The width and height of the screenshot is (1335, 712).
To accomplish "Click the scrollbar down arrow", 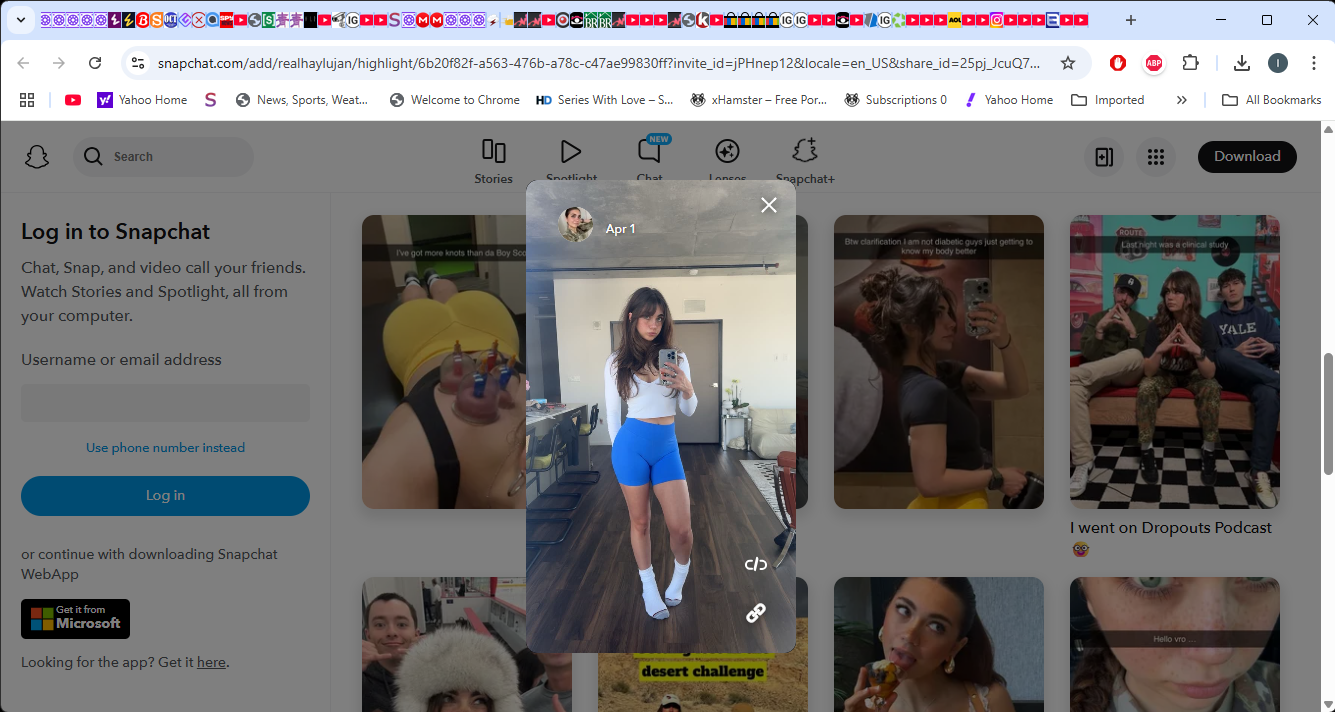I will (x=1328, y=704).
